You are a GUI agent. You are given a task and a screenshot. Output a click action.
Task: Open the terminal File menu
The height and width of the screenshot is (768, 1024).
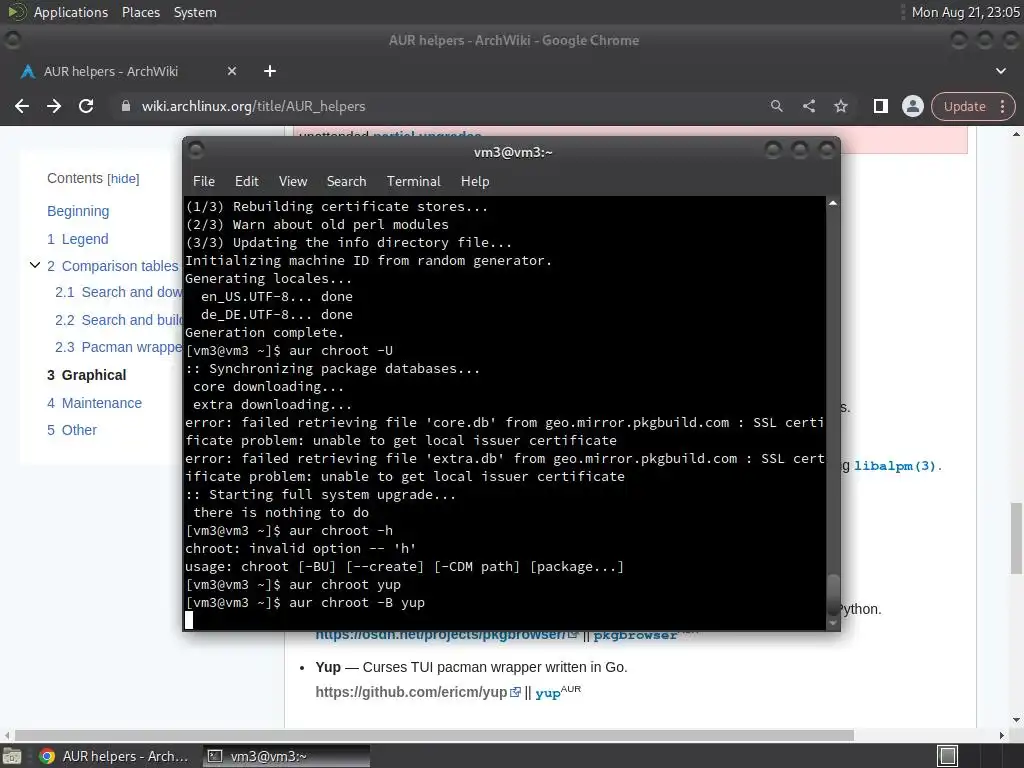[204, 182]
